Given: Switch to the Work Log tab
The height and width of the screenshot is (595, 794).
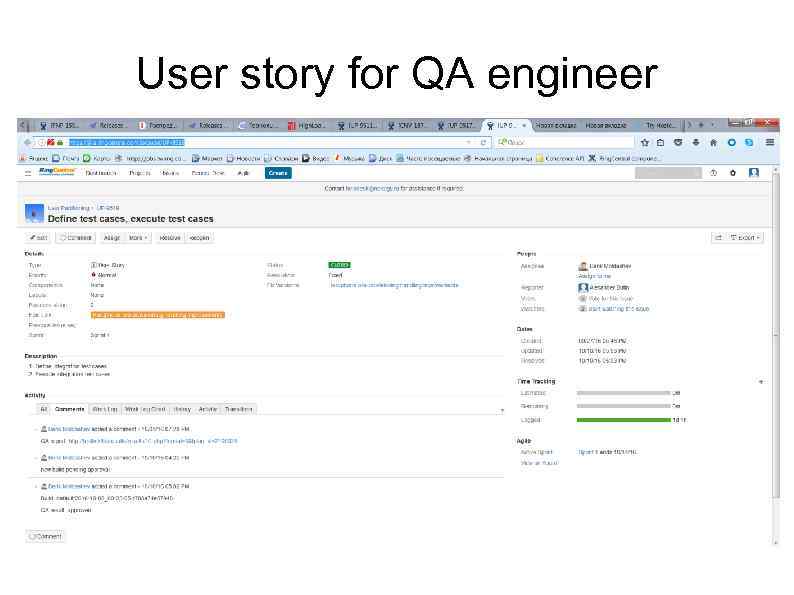Looking at the screenshot, I should 104,409.
